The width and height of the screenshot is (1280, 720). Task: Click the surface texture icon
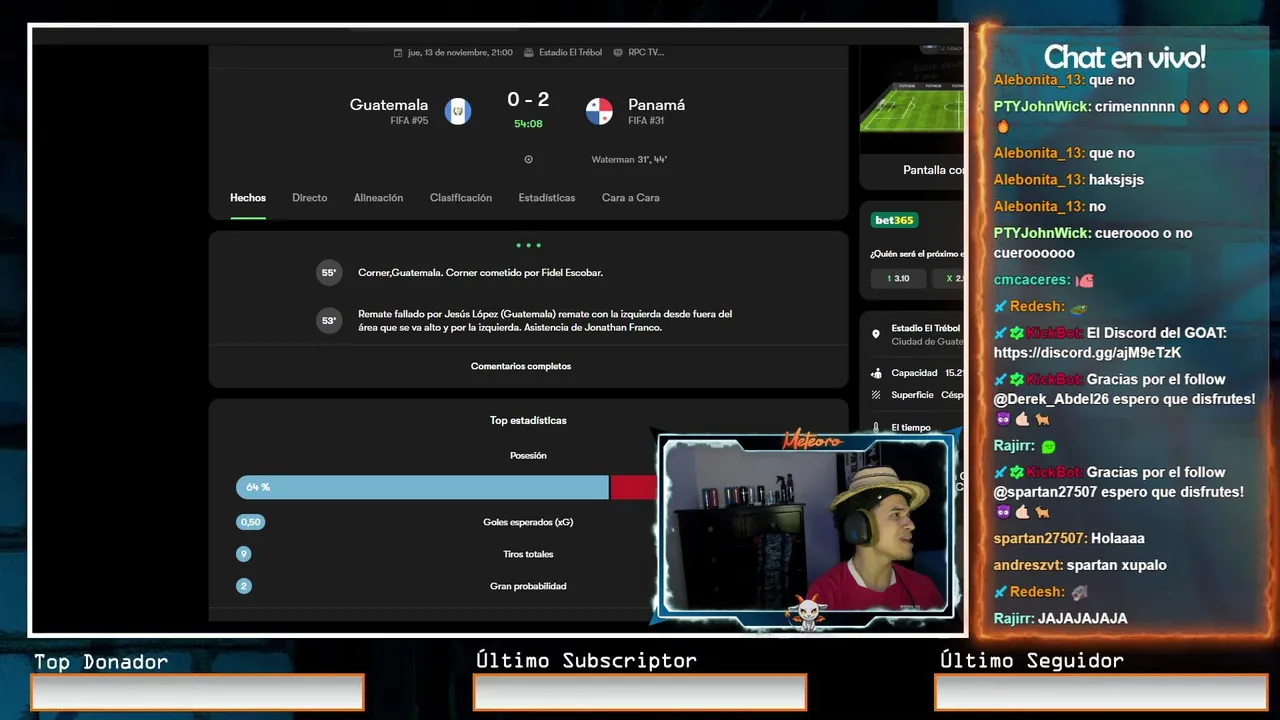[x=876, y=395]
